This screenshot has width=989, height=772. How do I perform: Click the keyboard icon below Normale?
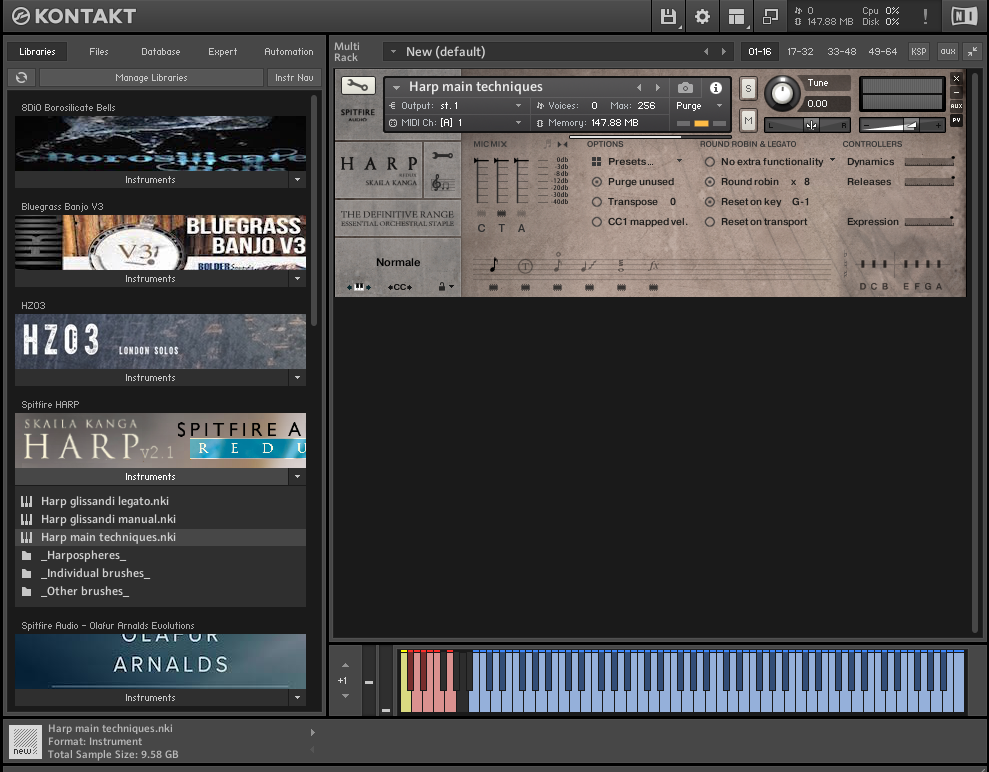coord(359,287)
